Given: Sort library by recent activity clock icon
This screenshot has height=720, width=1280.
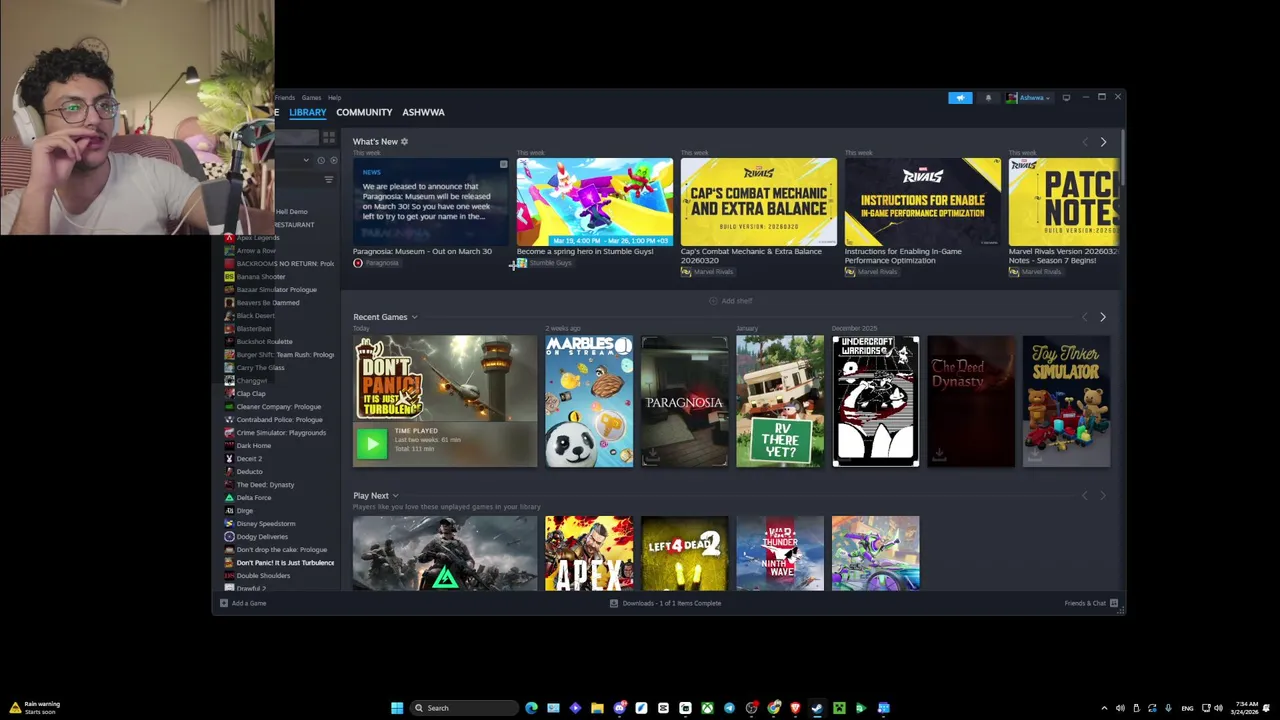Looking at the screenshot, I should (x=321, y=160).
